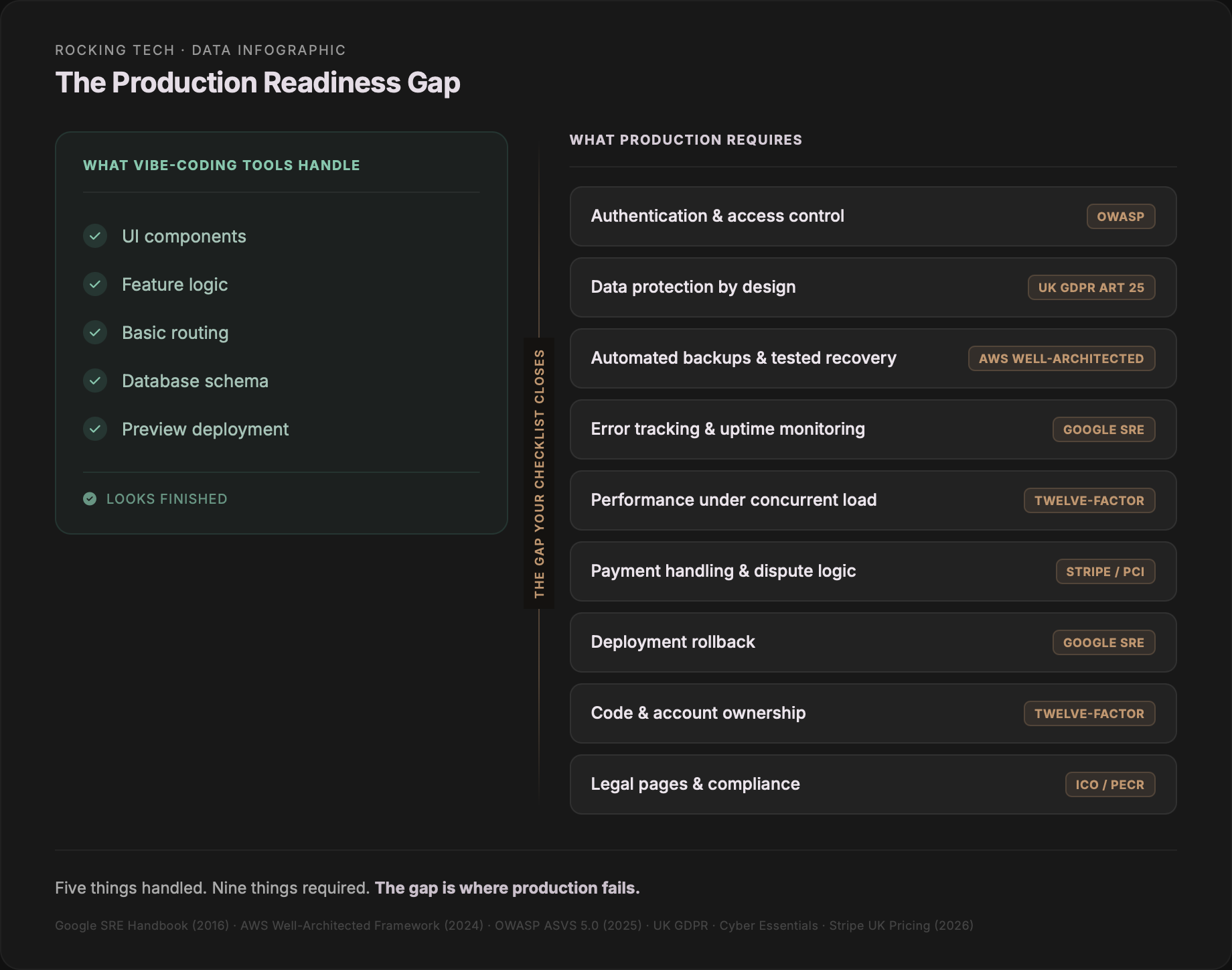
Task: Click the What Vibe-Coding Tools Handle heading
Action: pos(222,165)
